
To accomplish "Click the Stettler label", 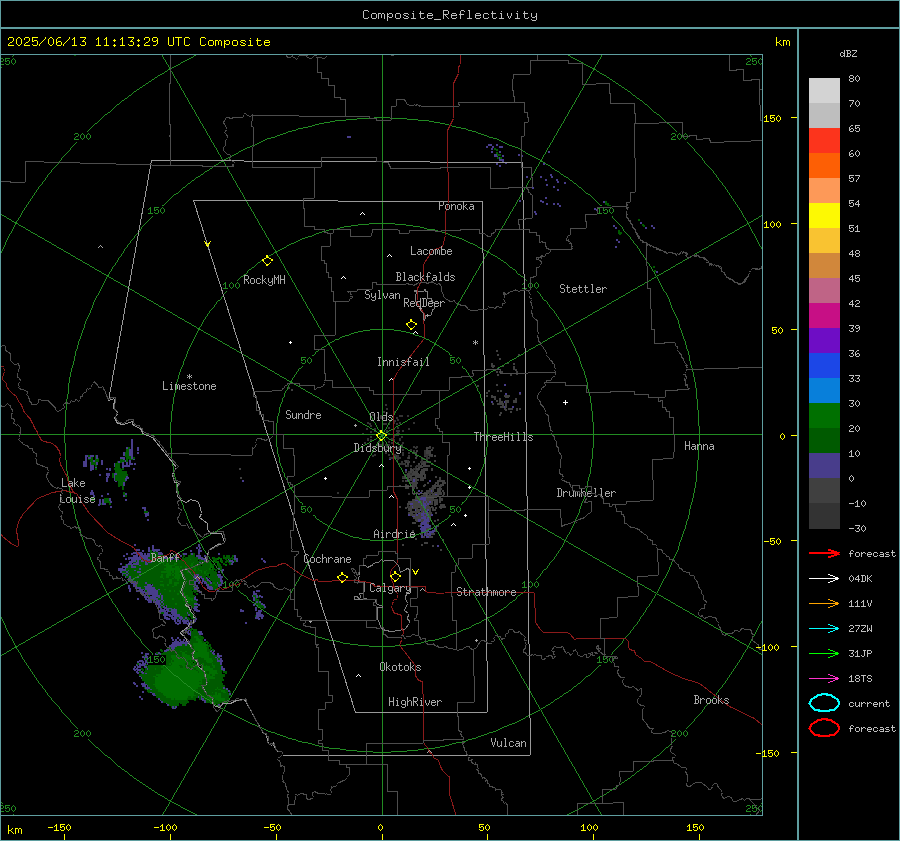I will 583,289.
